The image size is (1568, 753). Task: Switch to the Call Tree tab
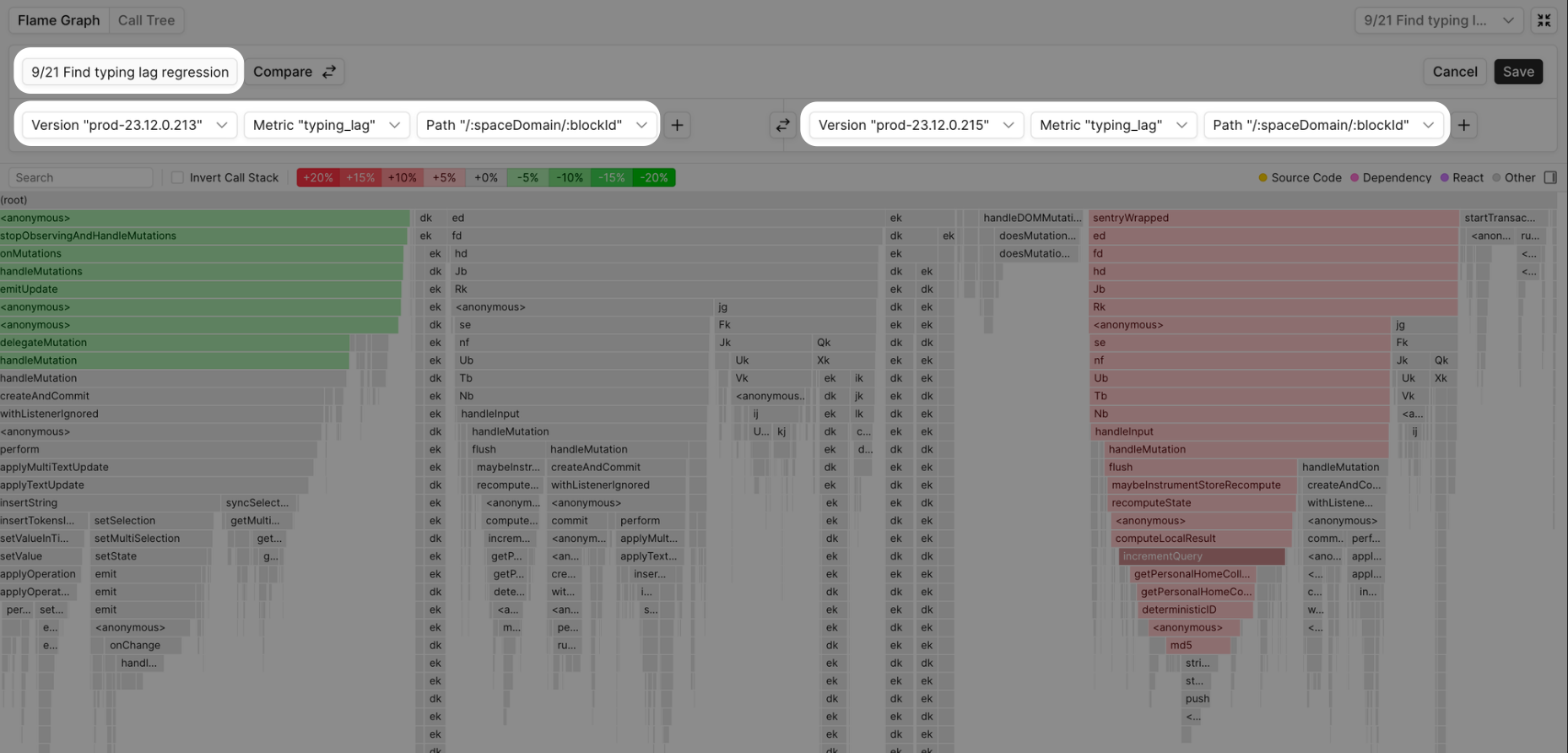point(146,20)
